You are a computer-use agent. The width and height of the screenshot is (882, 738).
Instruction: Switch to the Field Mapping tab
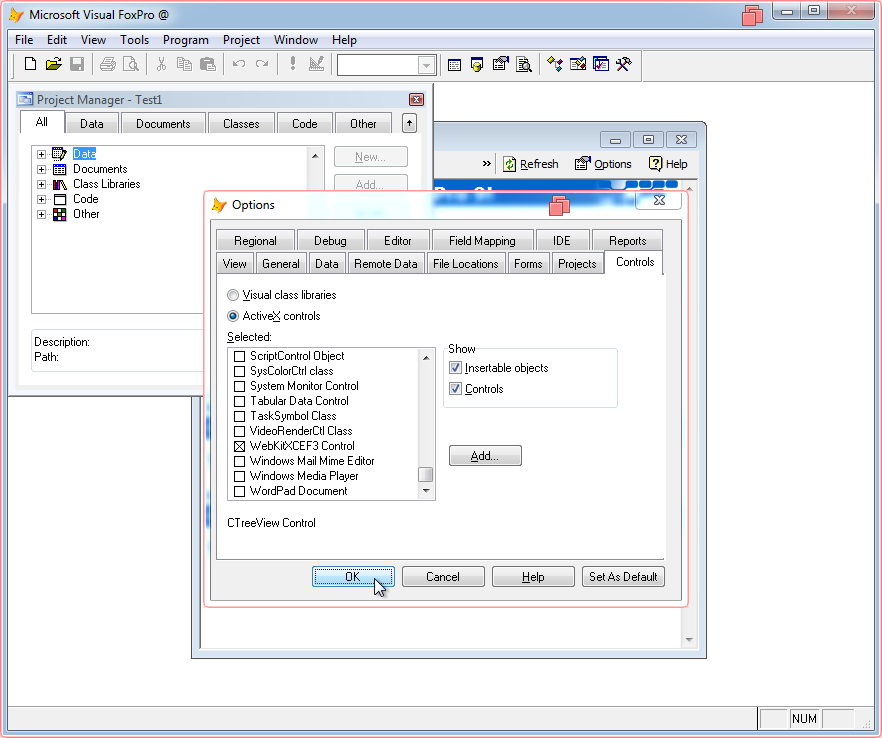click(482, 241)
